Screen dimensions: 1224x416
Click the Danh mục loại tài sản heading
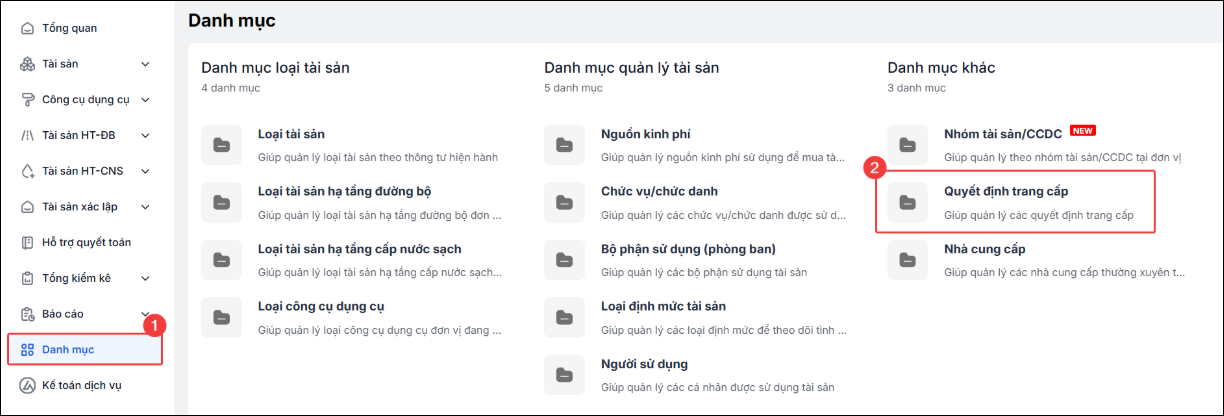click(275, 68)
